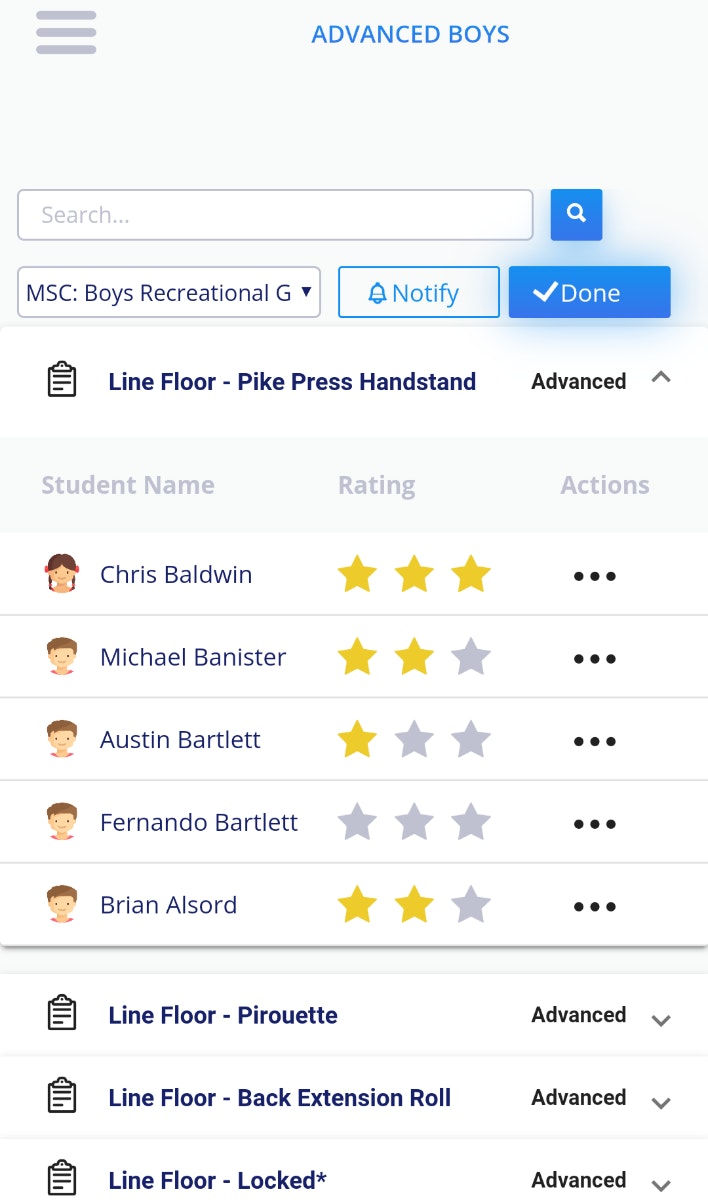Toggle the third star for Michael Banister
Viewport: 708px width, 1200px height.
tap(471, 657)
